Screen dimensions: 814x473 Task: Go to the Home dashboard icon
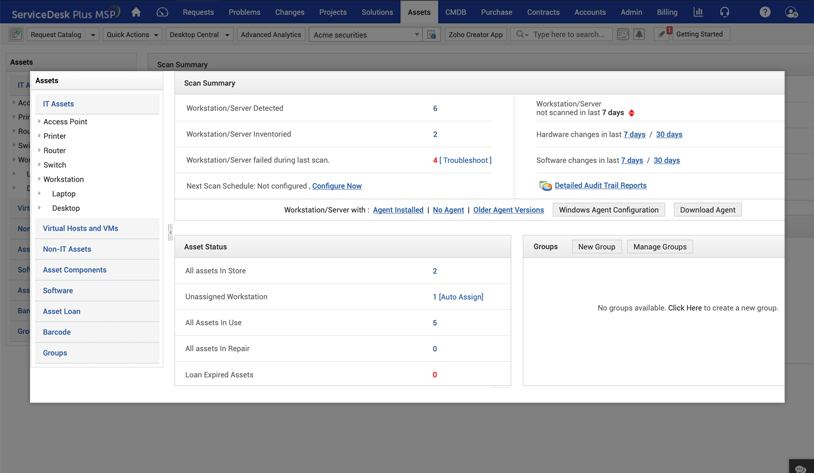[136, 12]
